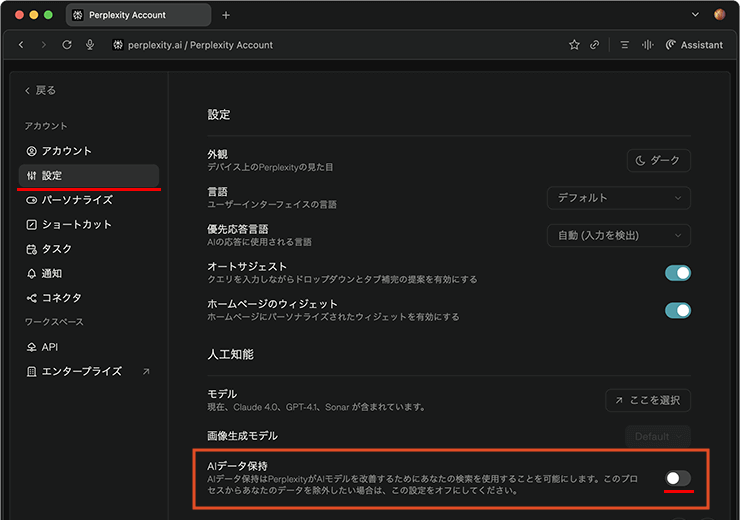The width and height of the screenshot is (740, 520).
Task: Open パーソナライズ in the sidebar
Action: coord(89,200)
